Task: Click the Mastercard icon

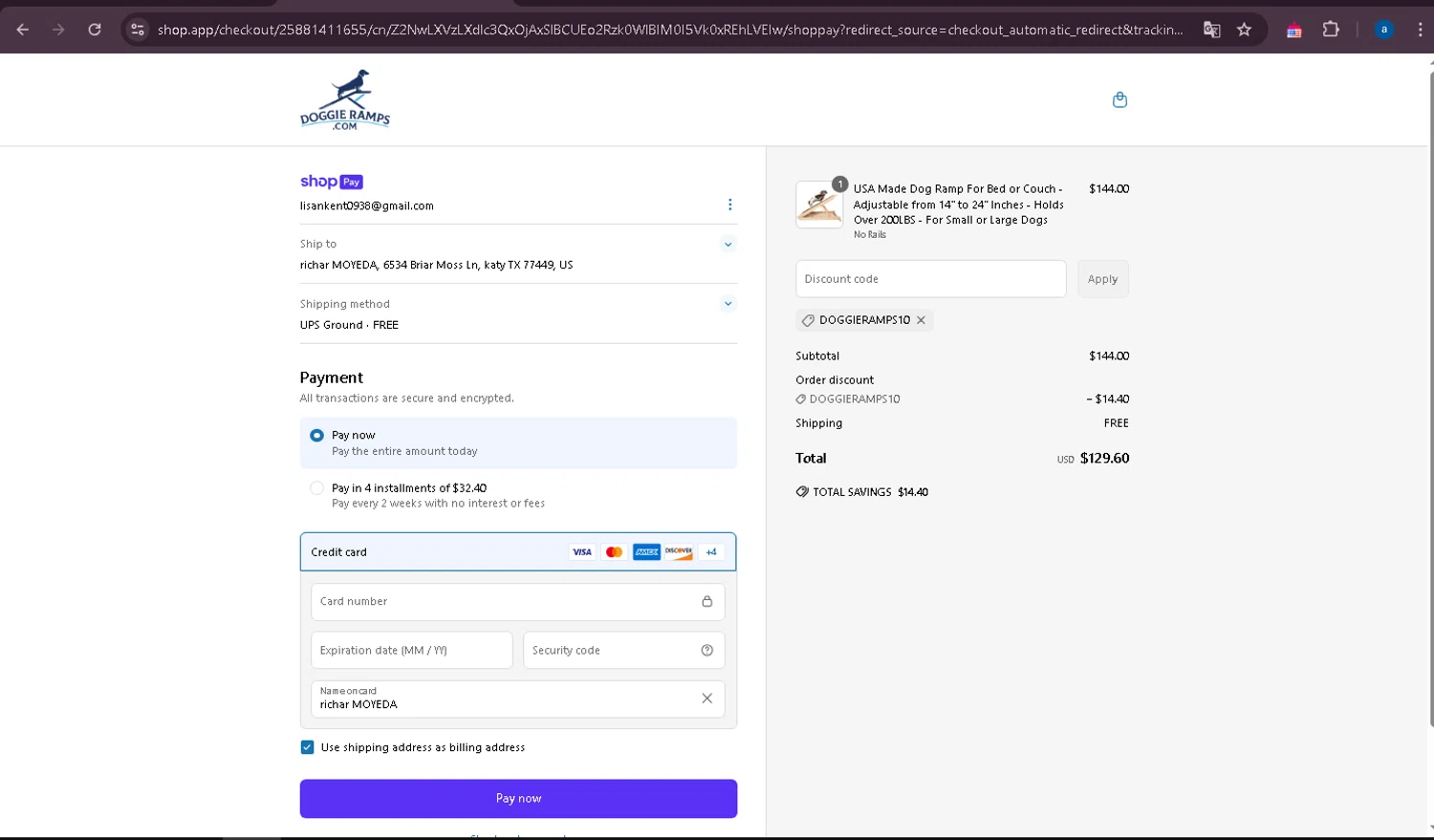Action: pyautogui.click(x=614, y=552)
